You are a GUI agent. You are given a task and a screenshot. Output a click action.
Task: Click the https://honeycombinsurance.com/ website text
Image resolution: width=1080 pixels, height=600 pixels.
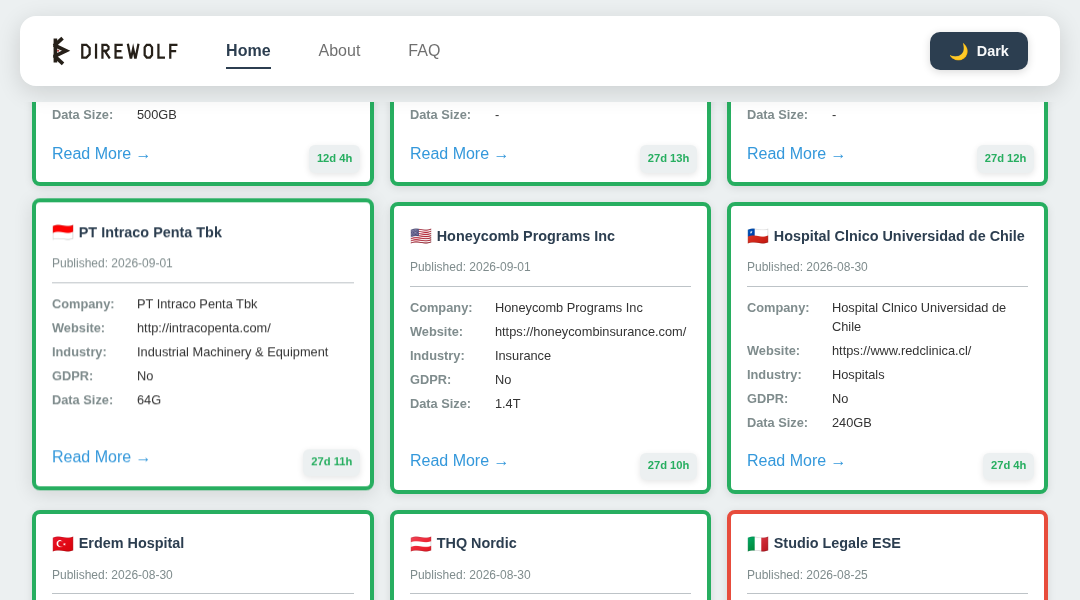click(x=590, y=332)
